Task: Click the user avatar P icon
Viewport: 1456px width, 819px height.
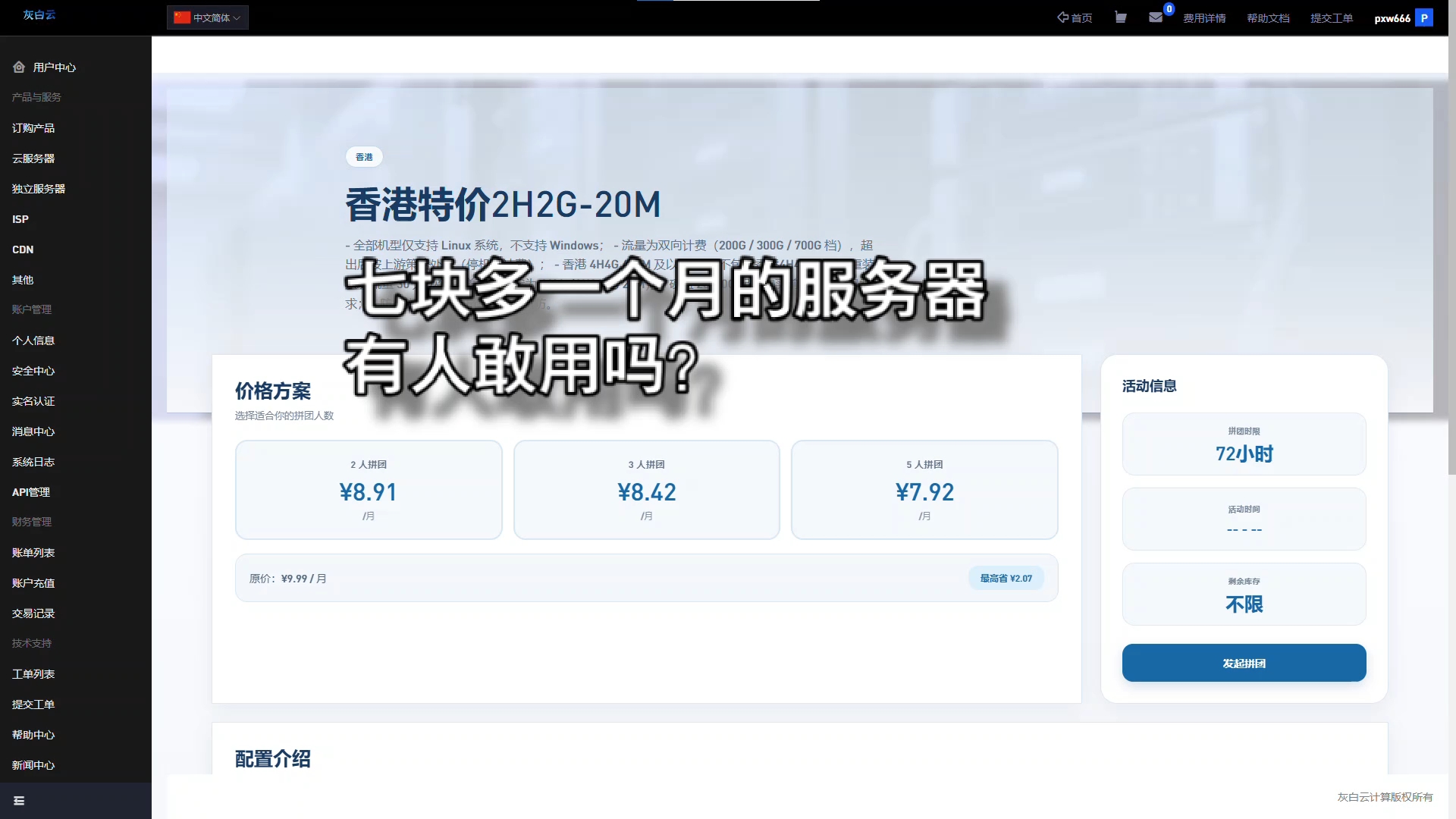Action: [1424, 17]
